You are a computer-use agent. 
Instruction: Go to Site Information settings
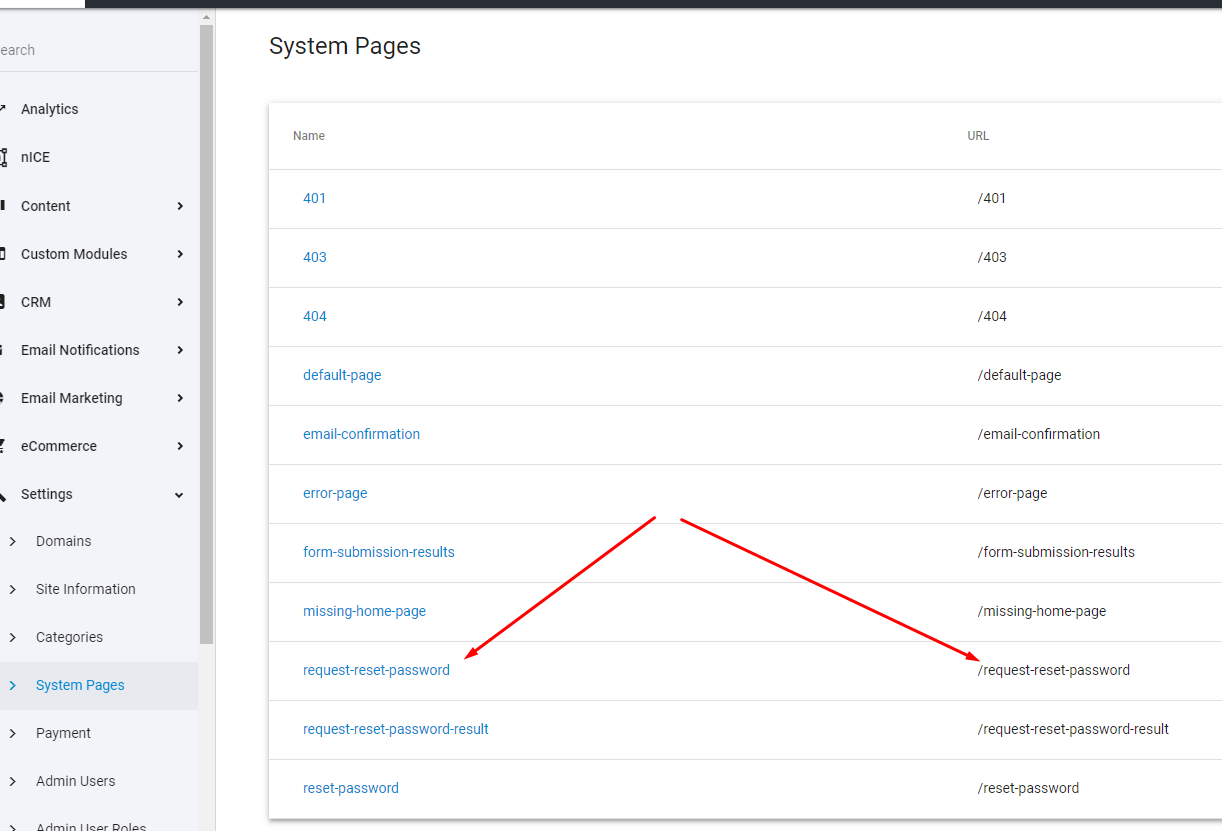click(86, 589)
